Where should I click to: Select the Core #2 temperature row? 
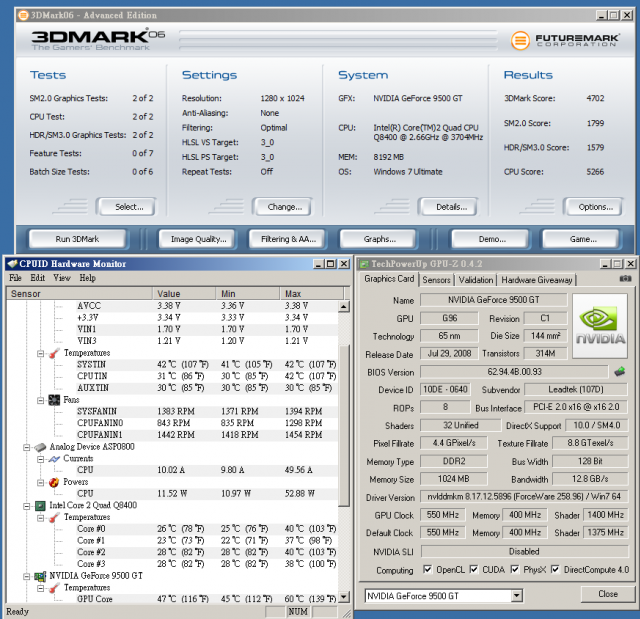tap(172, 552)
